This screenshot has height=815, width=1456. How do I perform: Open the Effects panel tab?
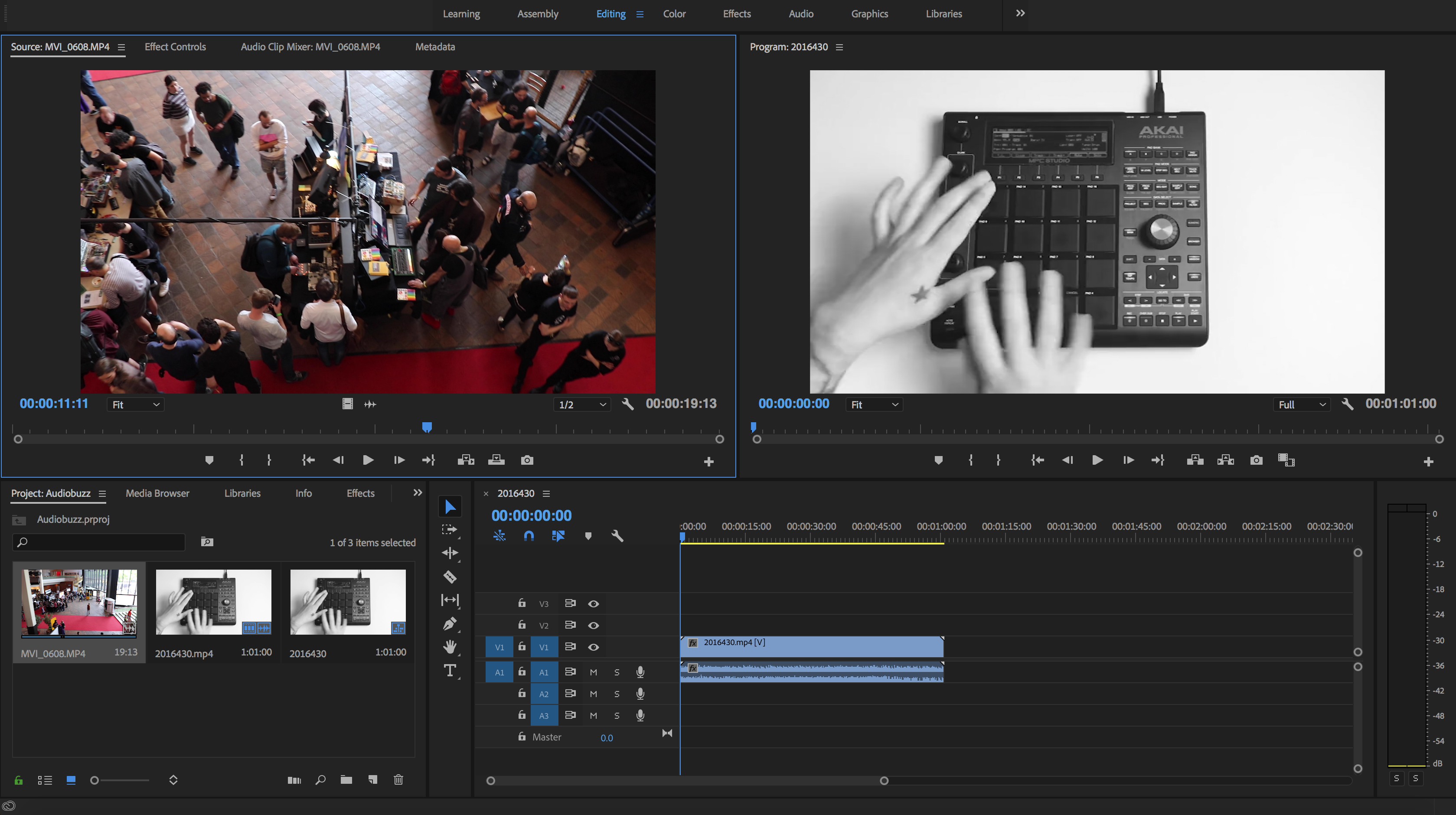click(359, 492)
